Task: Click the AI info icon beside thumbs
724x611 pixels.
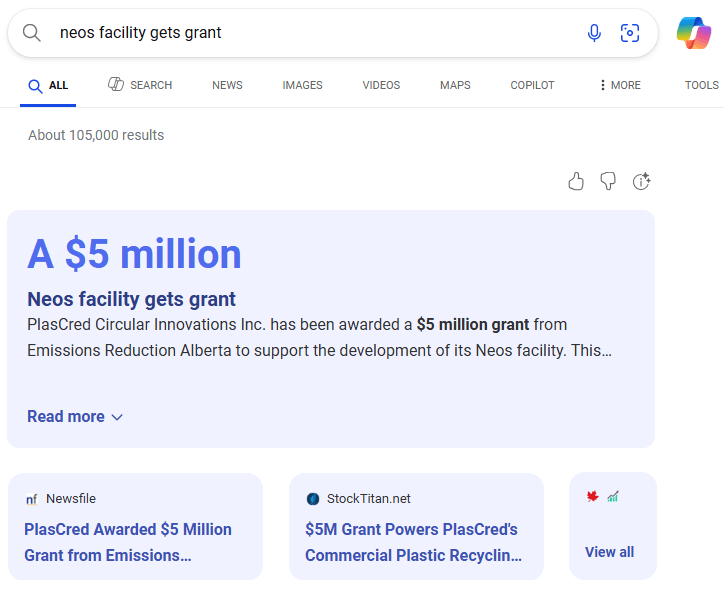Action: coord(642,181)
